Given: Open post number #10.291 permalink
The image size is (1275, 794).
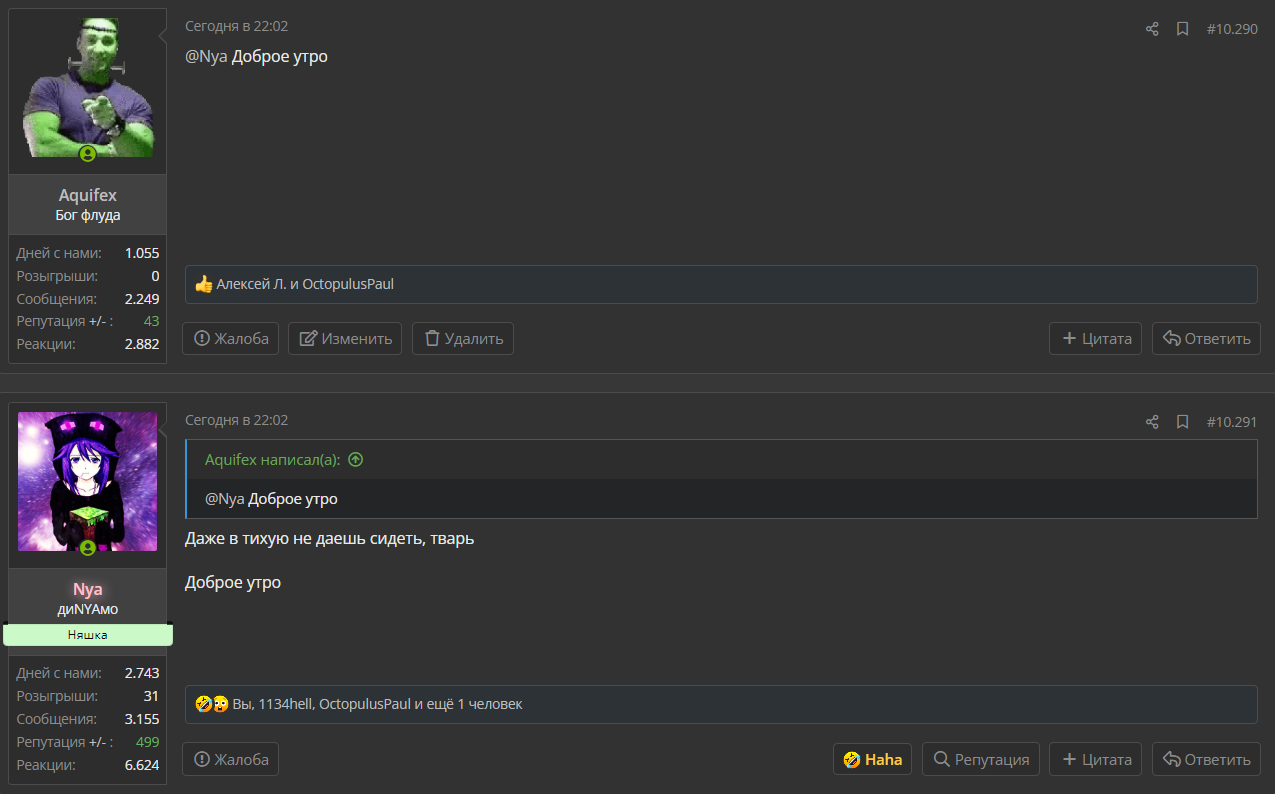Looking at the screenshot, I should [1232, 422].
